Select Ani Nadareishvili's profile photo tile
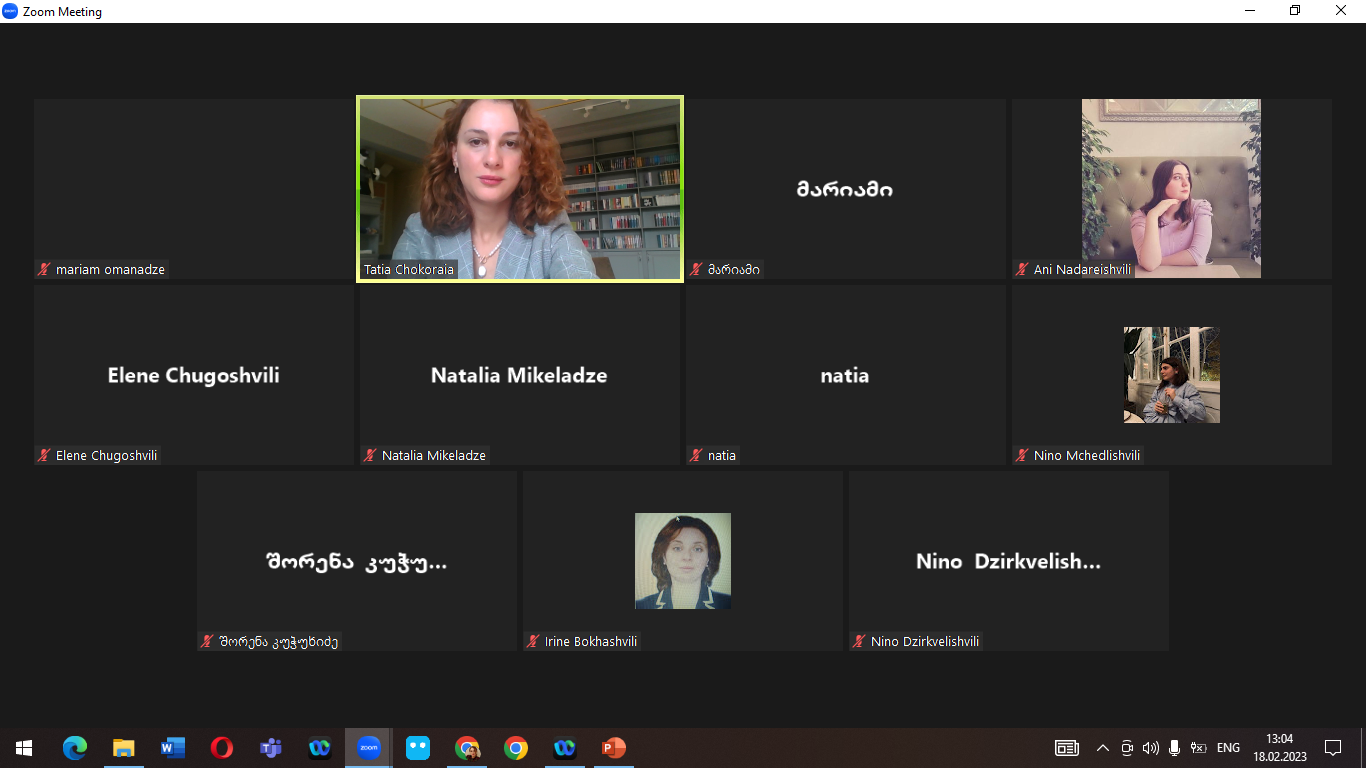The width and height of the screenshot is (1366, 768). tap(1171, 188)
